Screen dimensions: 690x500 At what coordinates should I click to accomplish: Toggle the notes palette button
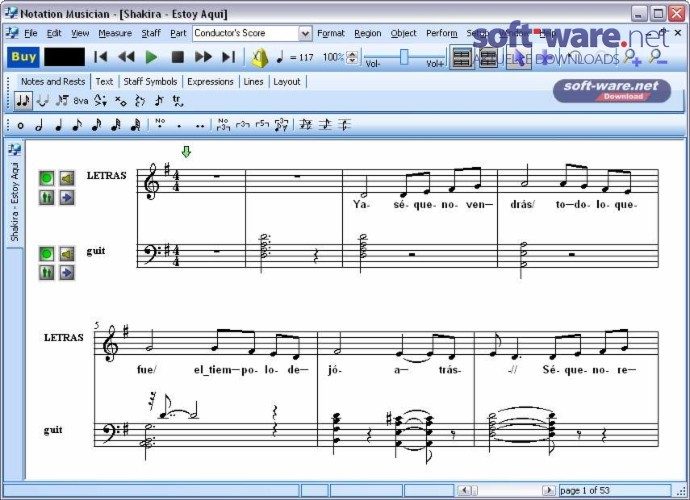[x=23, y=101]
